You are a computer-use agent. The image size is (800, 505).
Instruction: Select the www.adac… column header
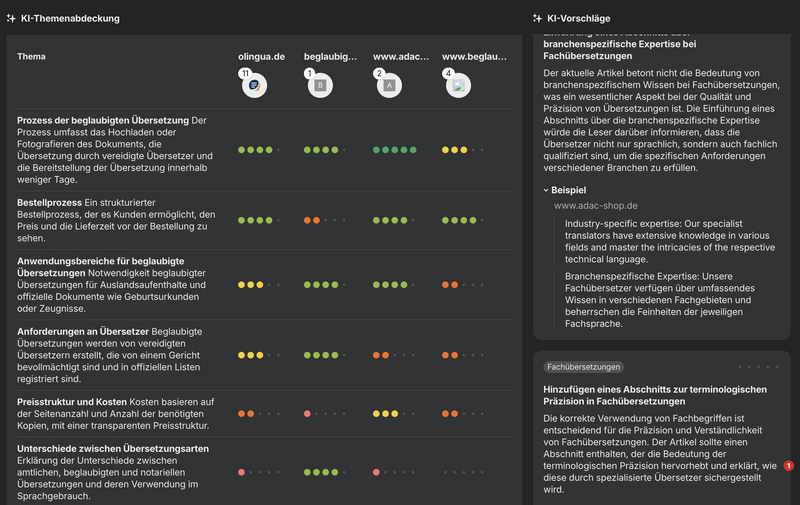click(x=398, y=57)
